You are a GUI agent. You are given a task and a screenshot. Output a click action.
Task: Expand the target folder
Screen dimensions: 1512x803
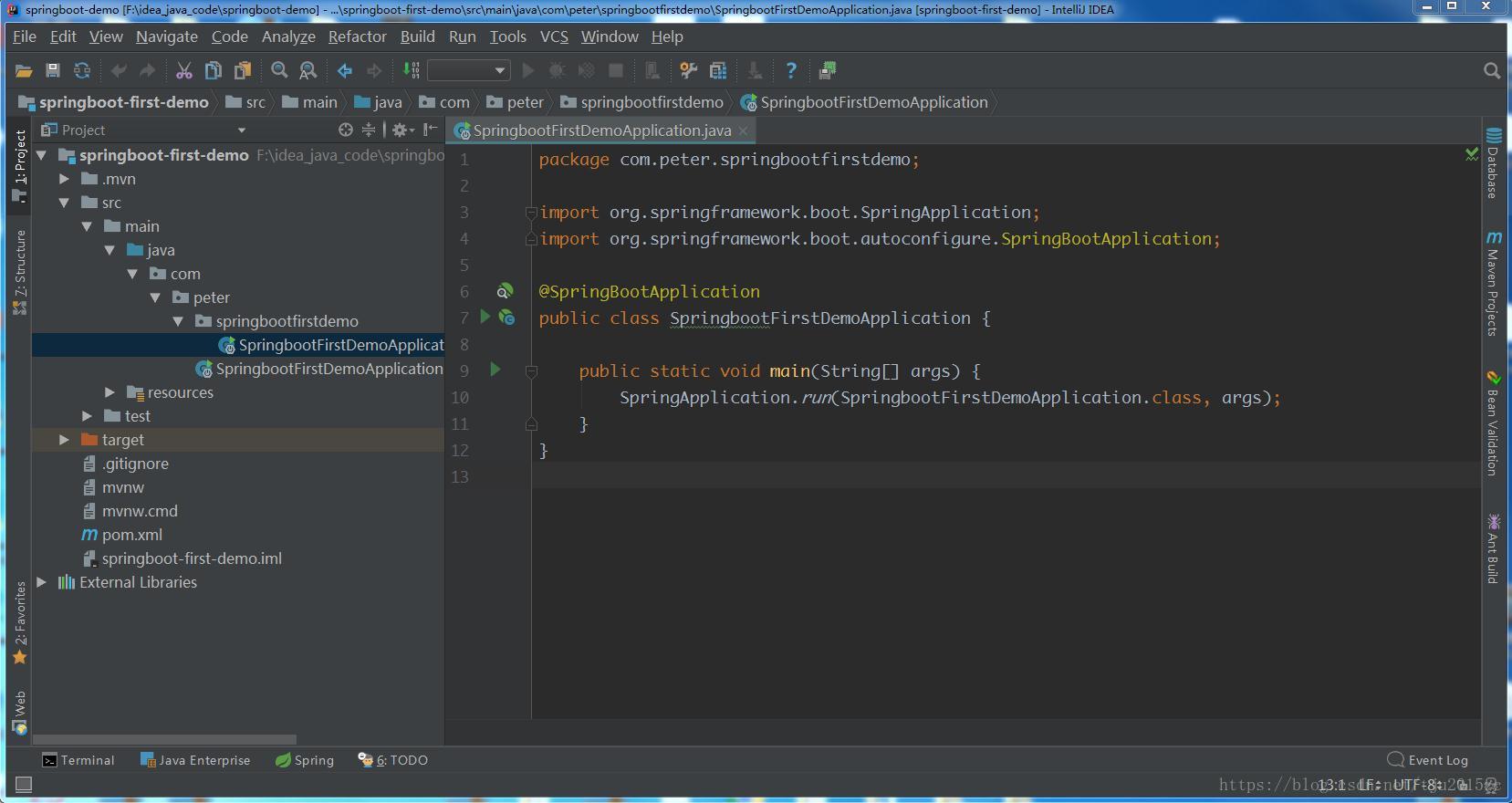click(64, 440)
